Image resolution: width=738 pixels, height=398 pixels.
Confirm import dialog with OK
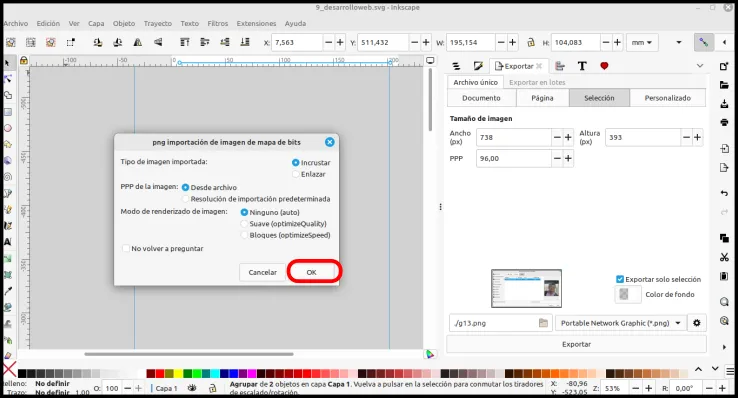coord(312,272)
